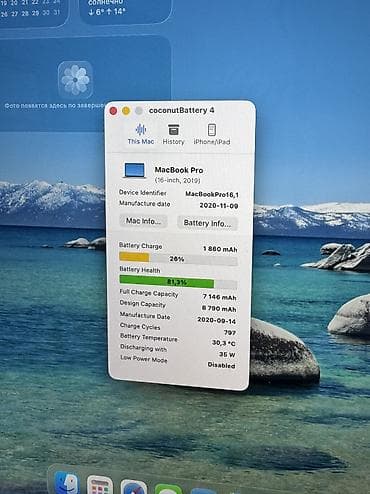370x494 pixels.
Task: Click the MacBook Pro title text
Action: tap(179, 170)
